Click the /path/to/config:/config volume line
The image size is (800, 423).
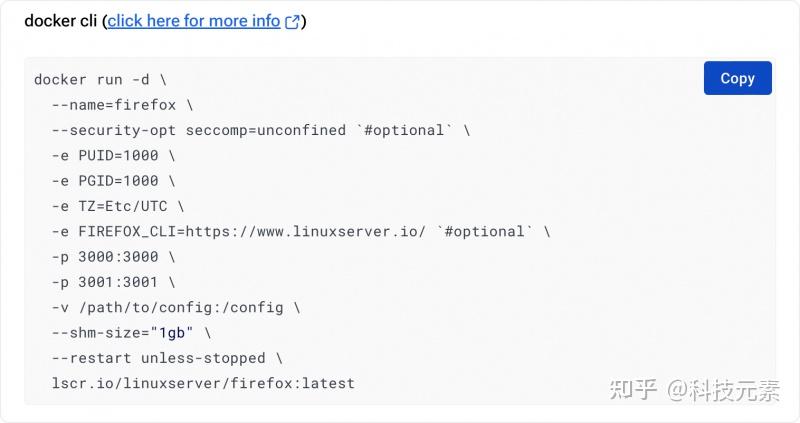pos(175,307)
